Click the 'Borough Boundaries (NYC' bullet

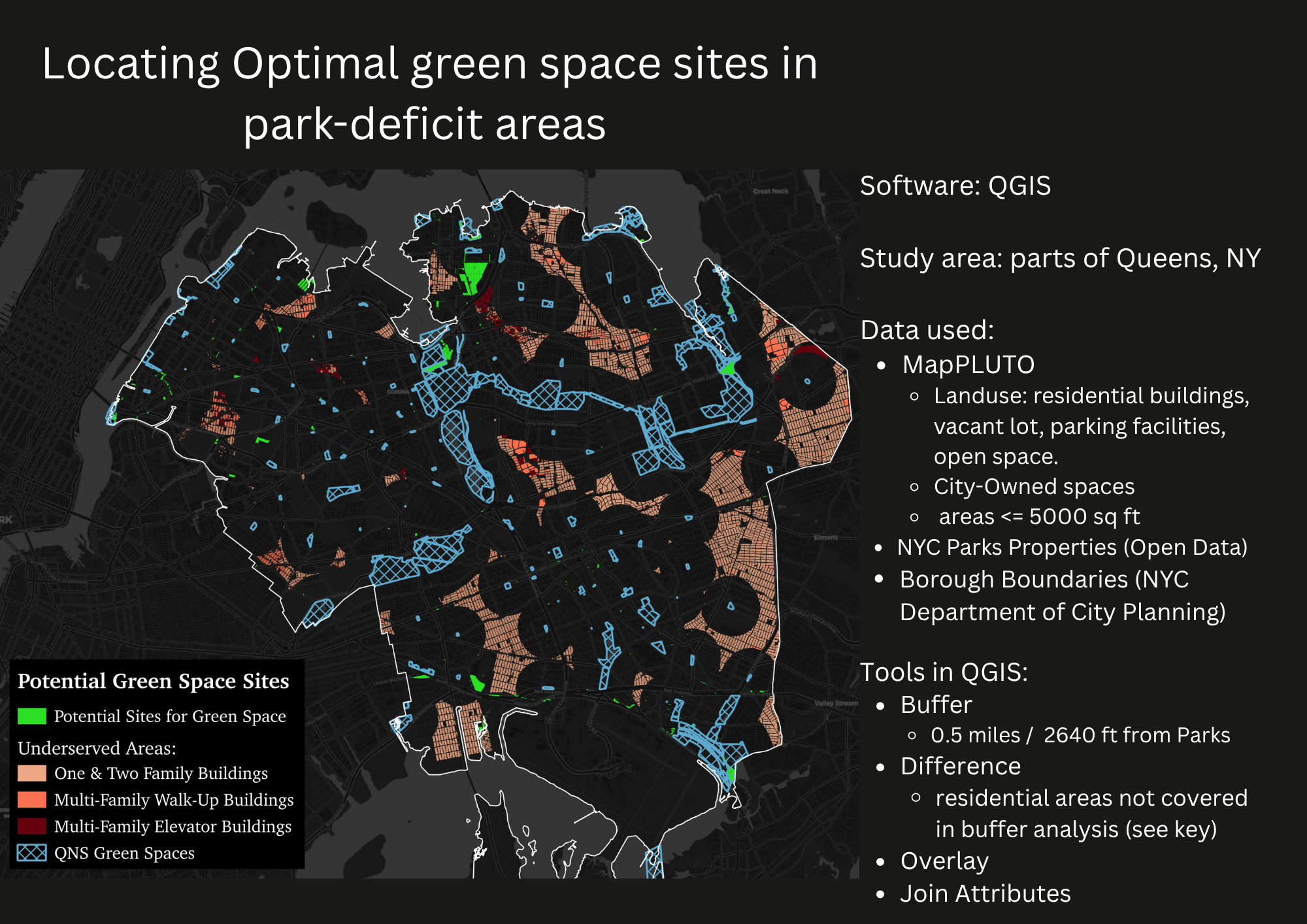pos(1044,580)
